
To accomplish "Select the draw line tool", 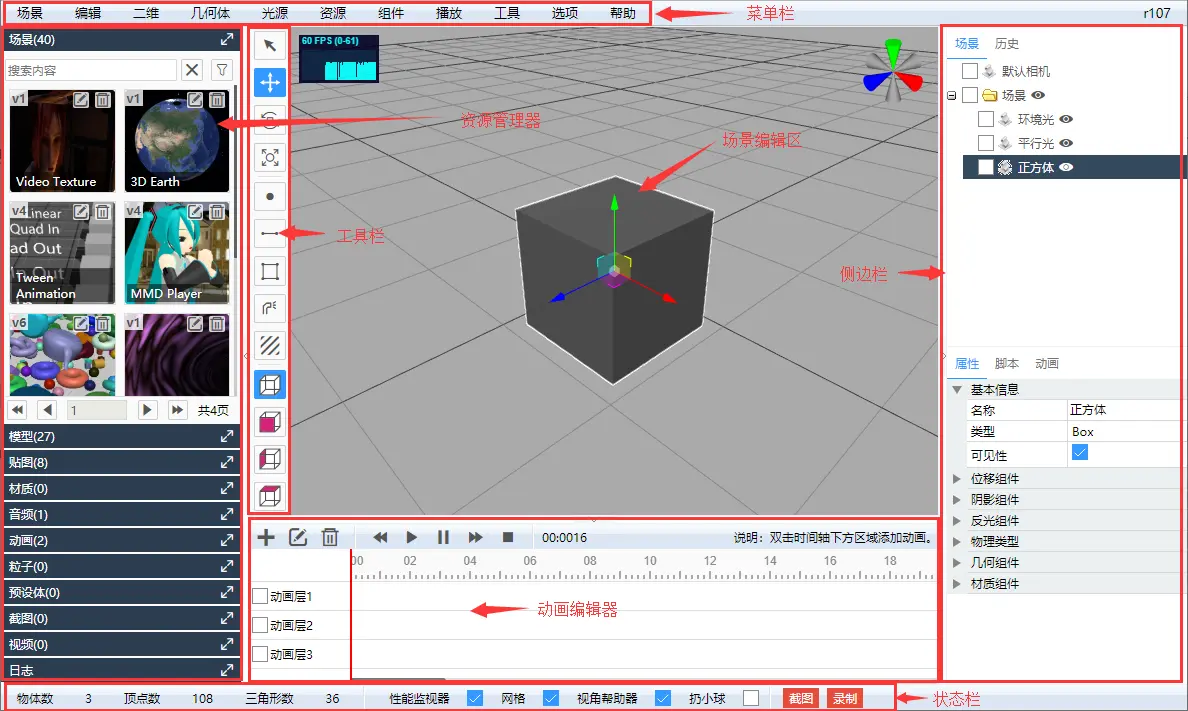I will pos(270,233).
